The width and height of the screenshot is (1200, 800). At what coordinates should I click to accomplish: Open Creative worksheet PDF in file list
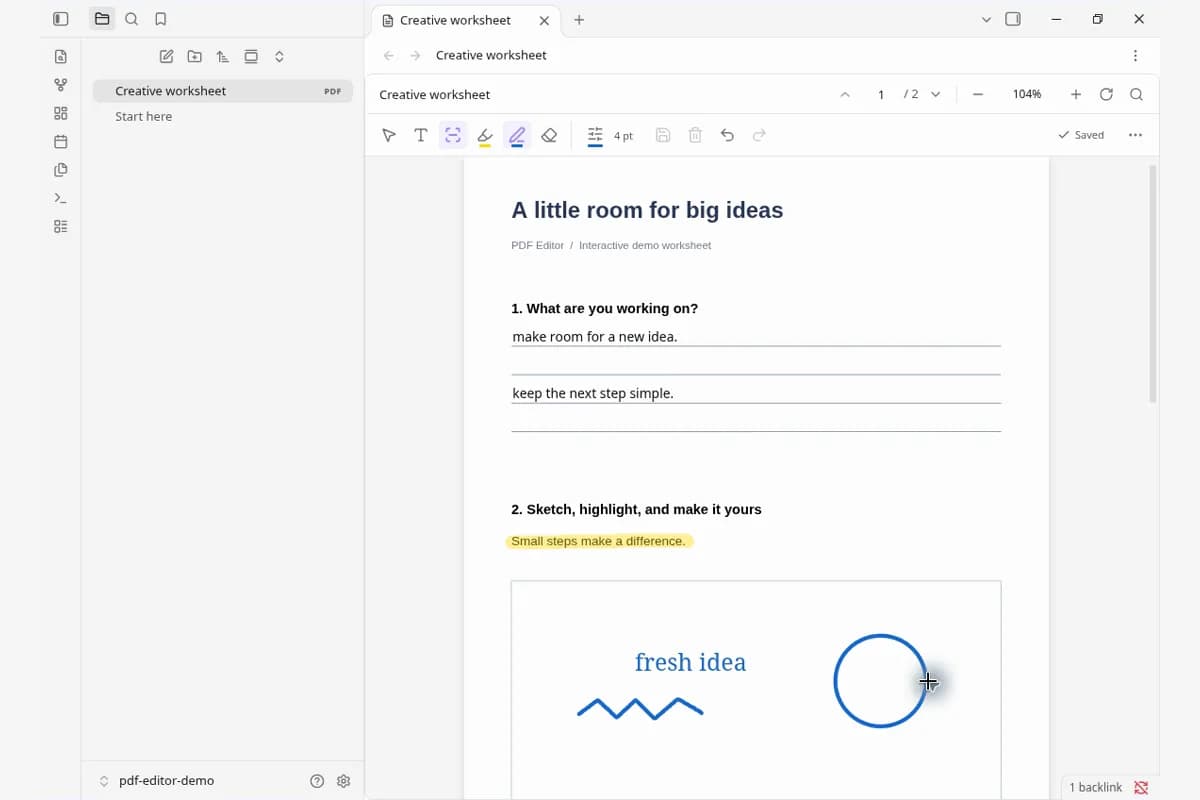click(223, 91)
